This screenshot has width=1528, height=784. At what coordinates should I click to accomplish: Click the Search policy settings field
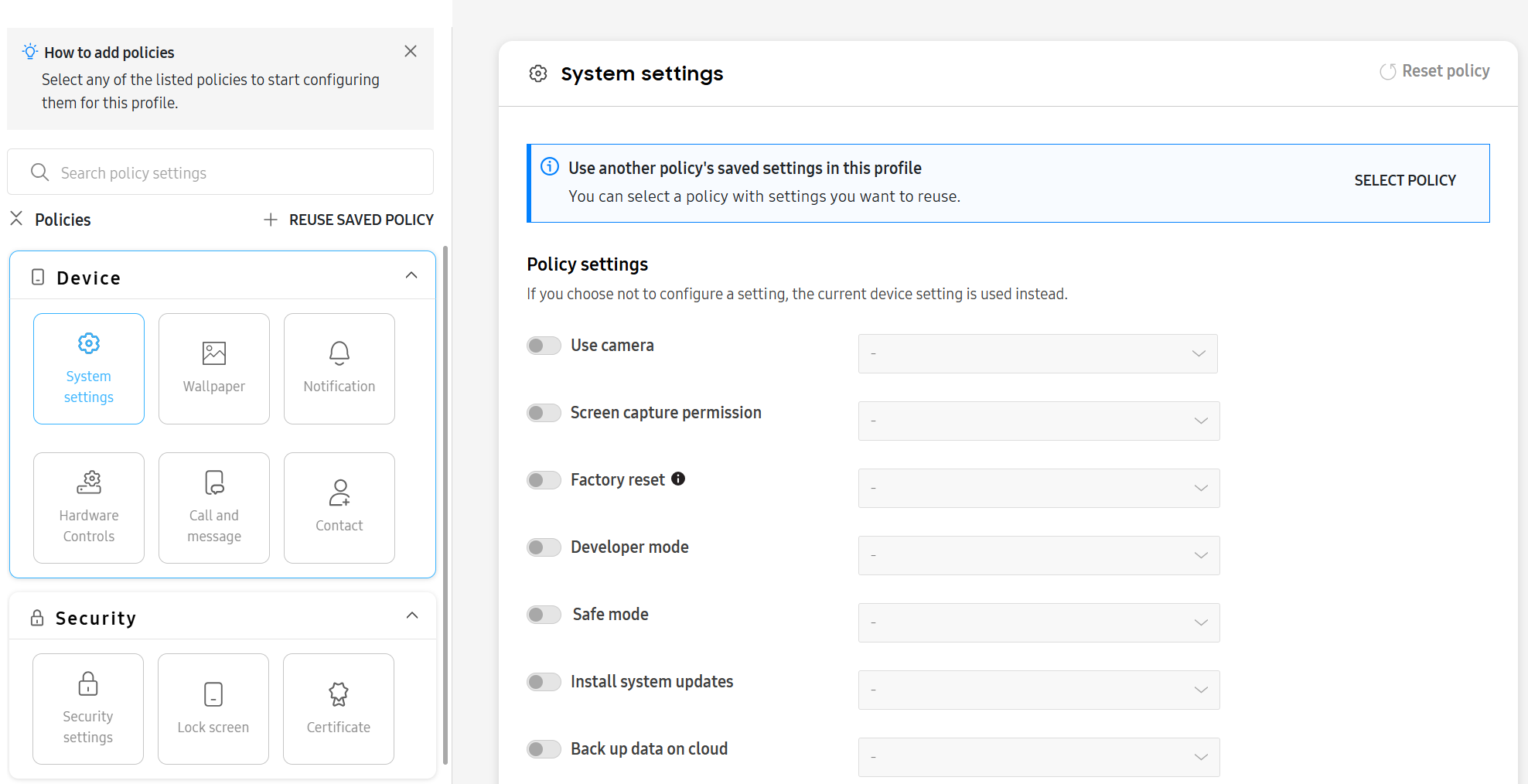pyautogui.click(x=220, y=172)
